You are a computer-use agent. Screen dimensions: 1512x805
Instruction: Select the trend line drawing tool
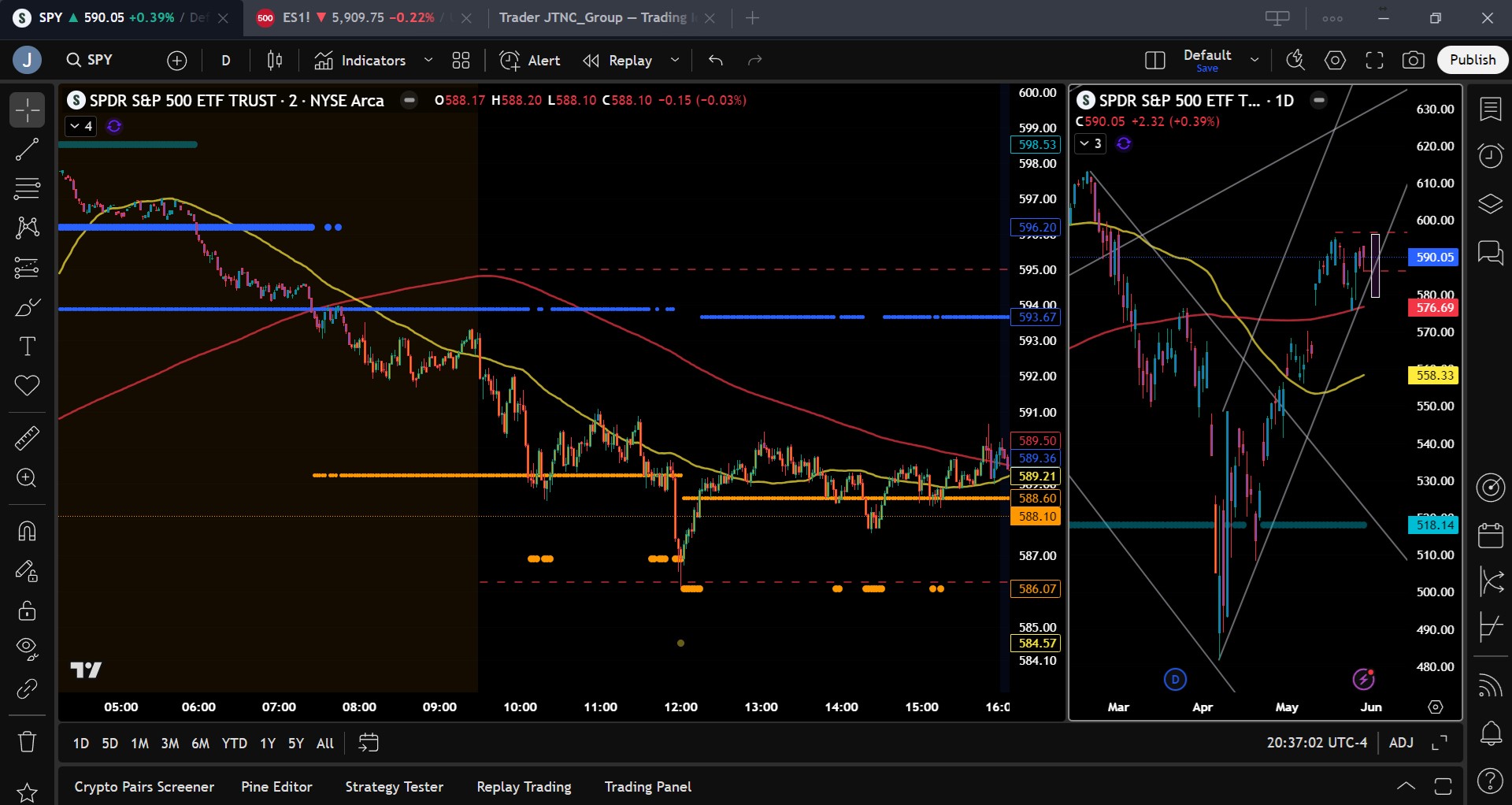[x=27, y=150]
